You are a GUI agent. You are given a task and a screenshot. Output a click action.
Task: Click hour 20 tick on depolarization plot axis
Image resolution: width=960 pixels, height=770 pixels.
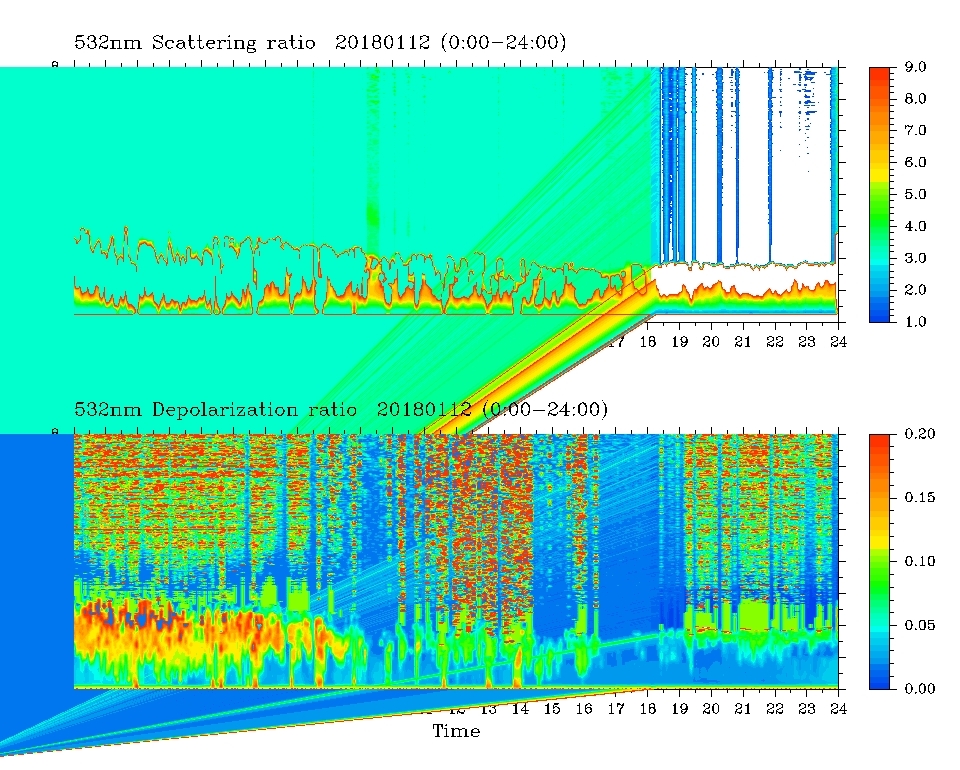(711, 709)
